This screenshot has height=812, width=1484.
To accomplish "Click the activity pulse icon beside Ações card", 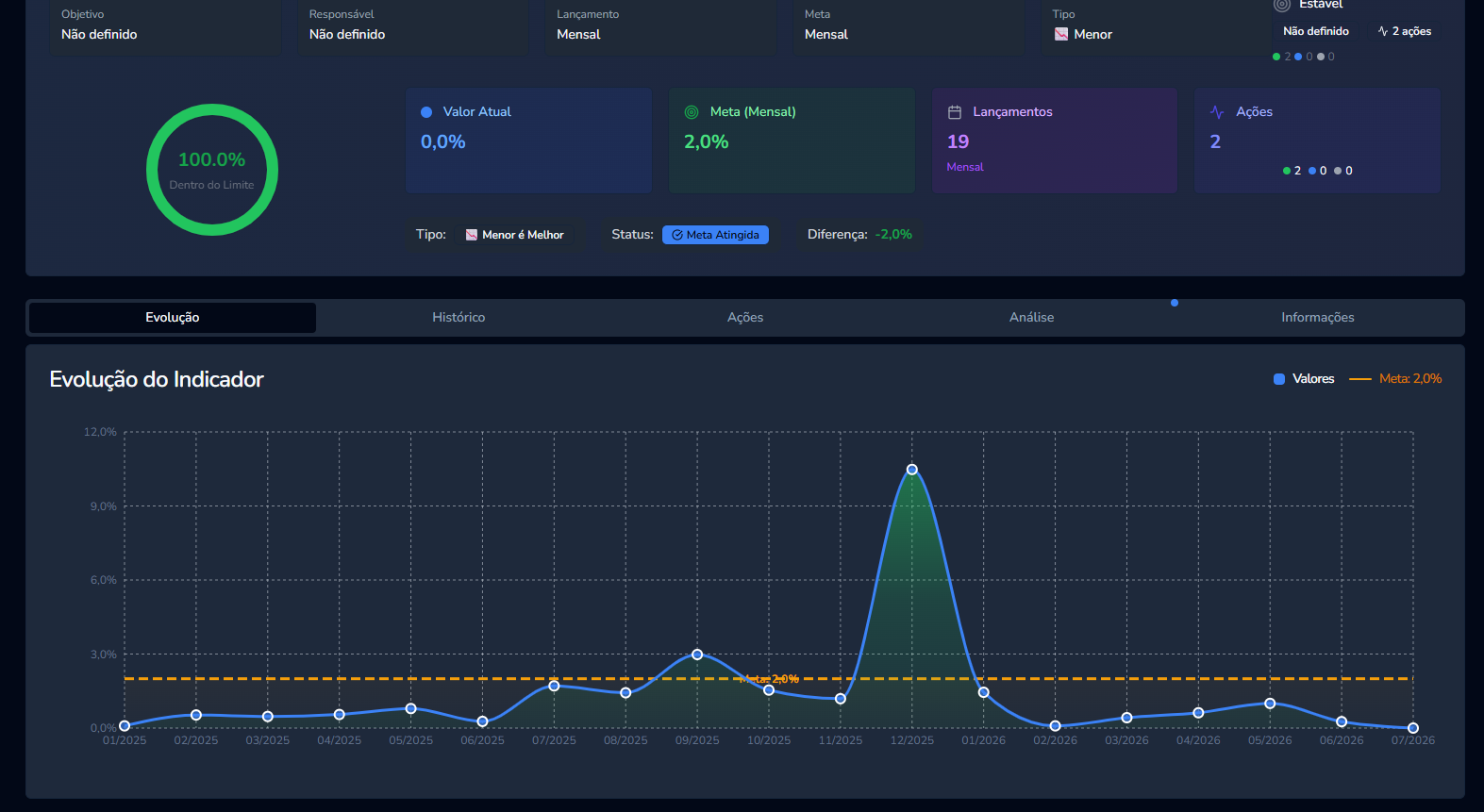I will point(1217,112).
